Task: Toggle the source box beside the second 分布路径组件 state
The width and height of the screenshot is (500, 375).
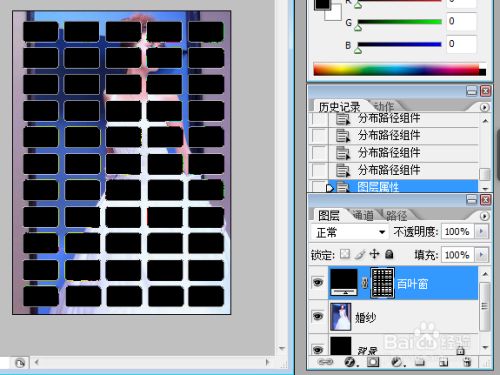Action: pos(319,135)
